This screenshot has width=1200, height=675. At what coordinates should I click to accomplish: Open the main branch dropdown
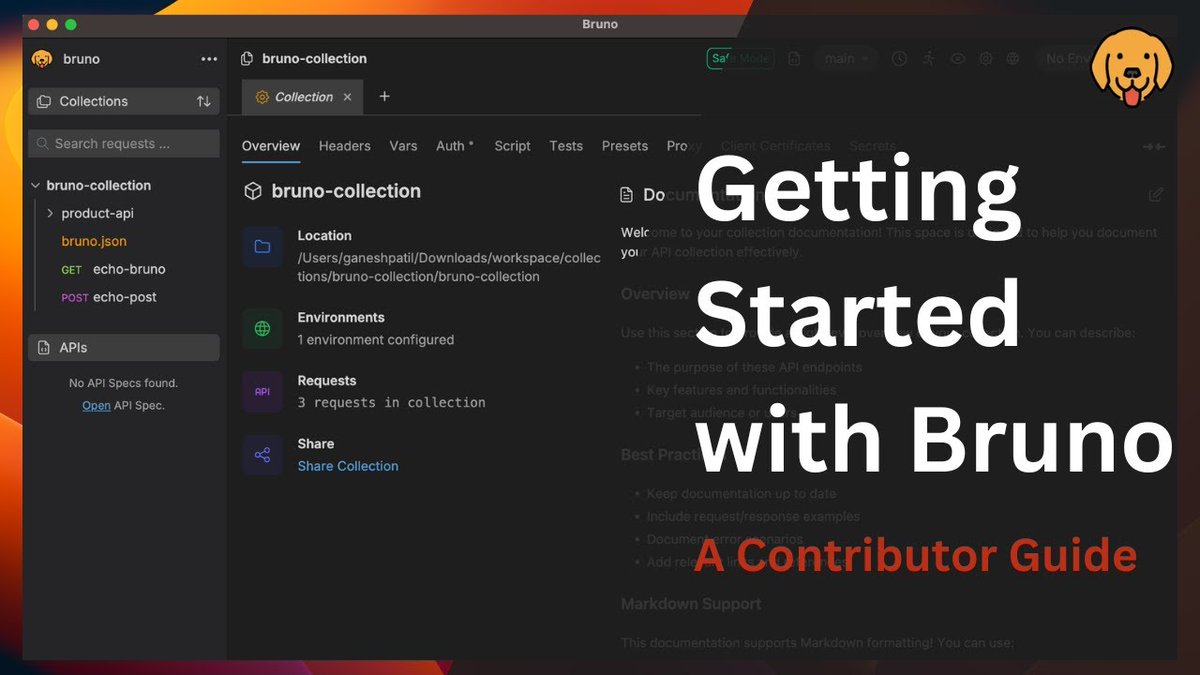coord(846,59)
